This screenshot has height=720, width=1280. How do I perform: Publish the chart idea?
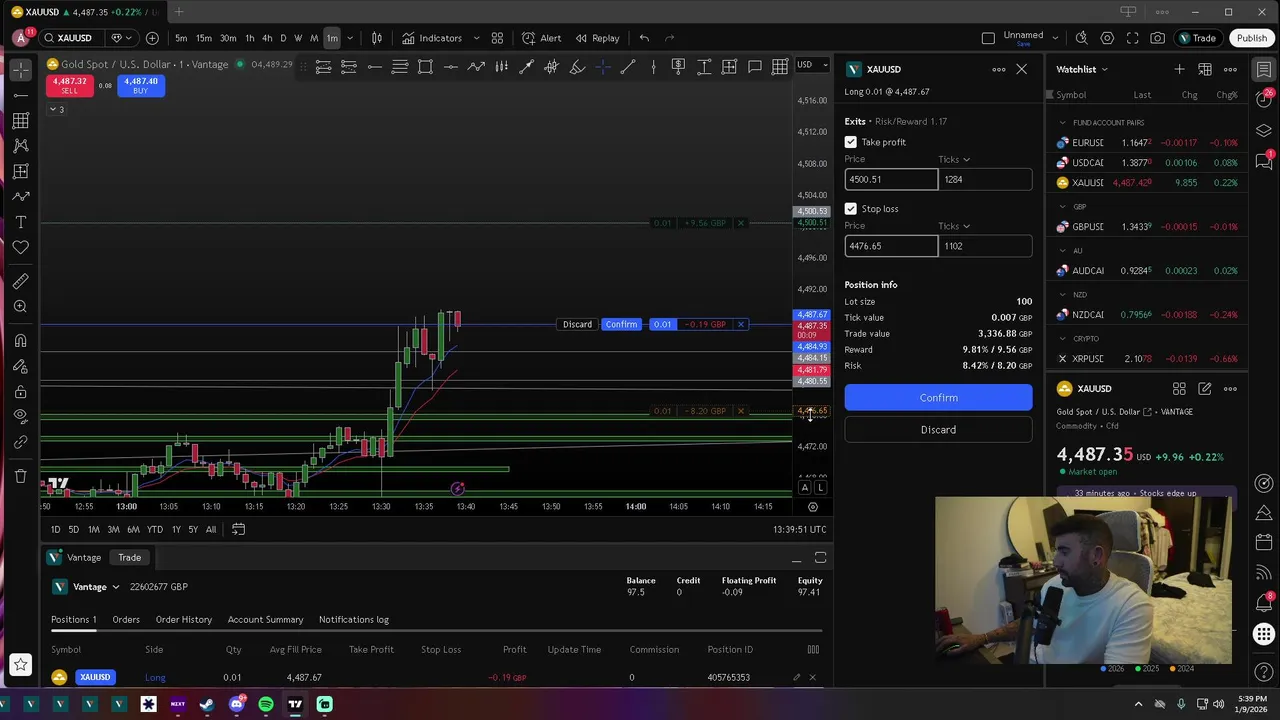click(1251, 38)
